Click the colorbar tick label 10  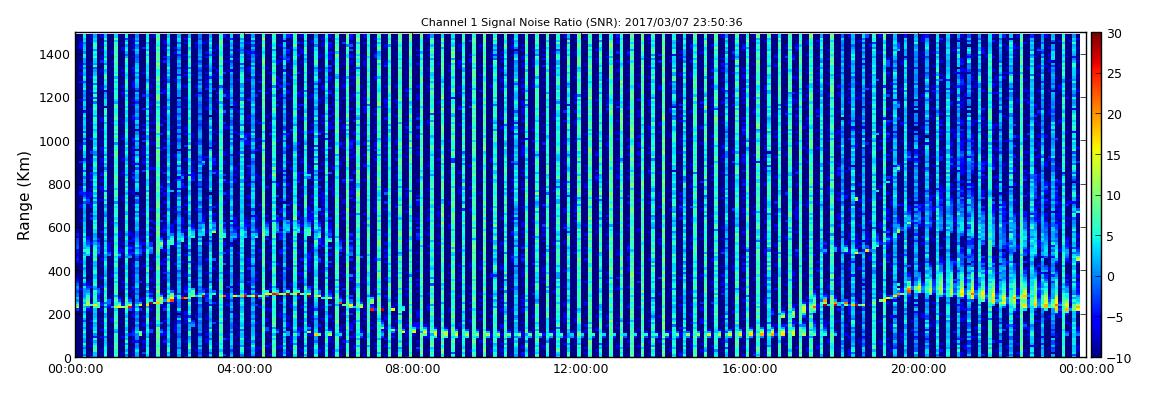[x=1114, y=196]
